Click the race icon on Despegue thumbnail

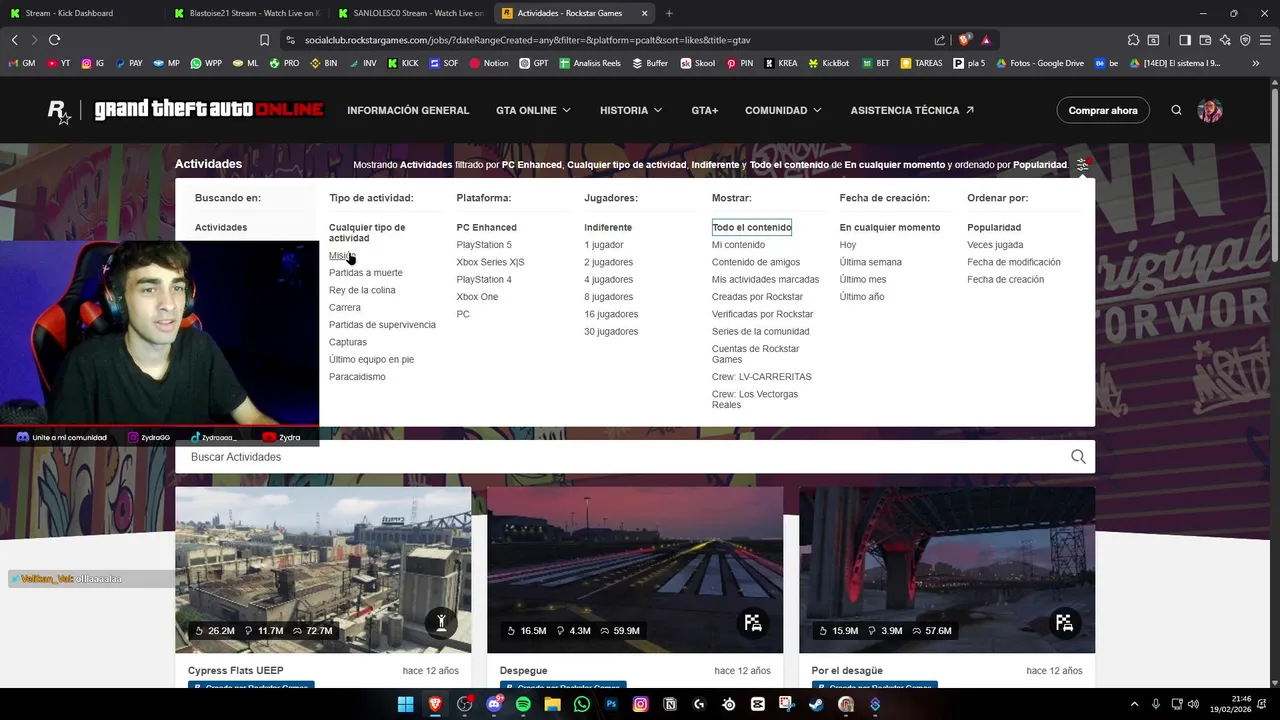753,623
